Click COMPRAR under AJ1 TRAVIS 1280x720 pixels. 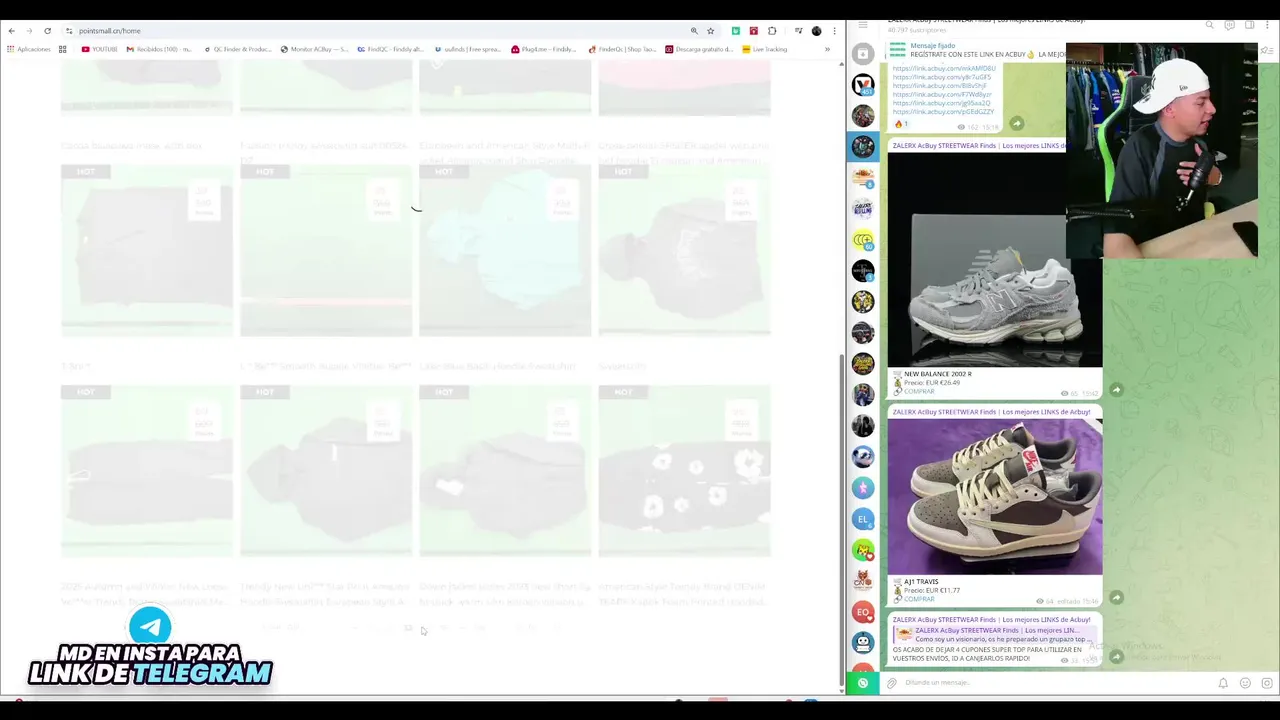point(919,599)
